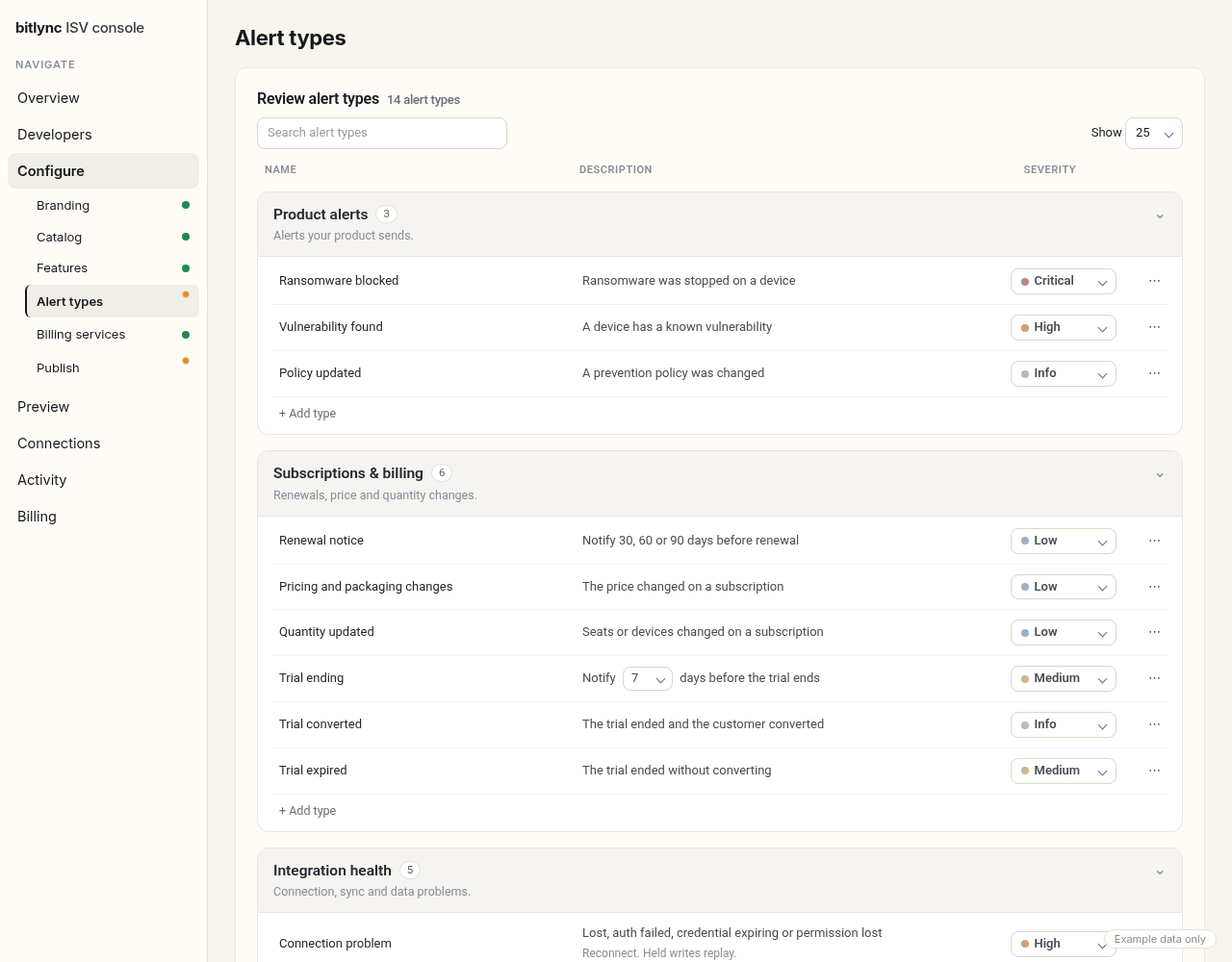Add type under Product alerts

[307, 414]
